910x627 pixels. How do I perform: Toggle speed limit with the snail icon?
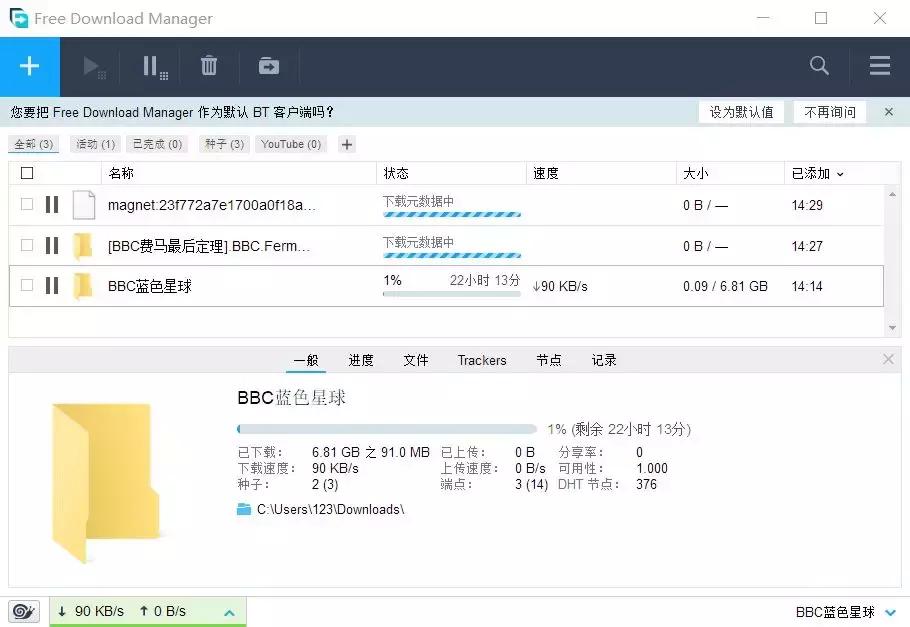tap(23, 610)
